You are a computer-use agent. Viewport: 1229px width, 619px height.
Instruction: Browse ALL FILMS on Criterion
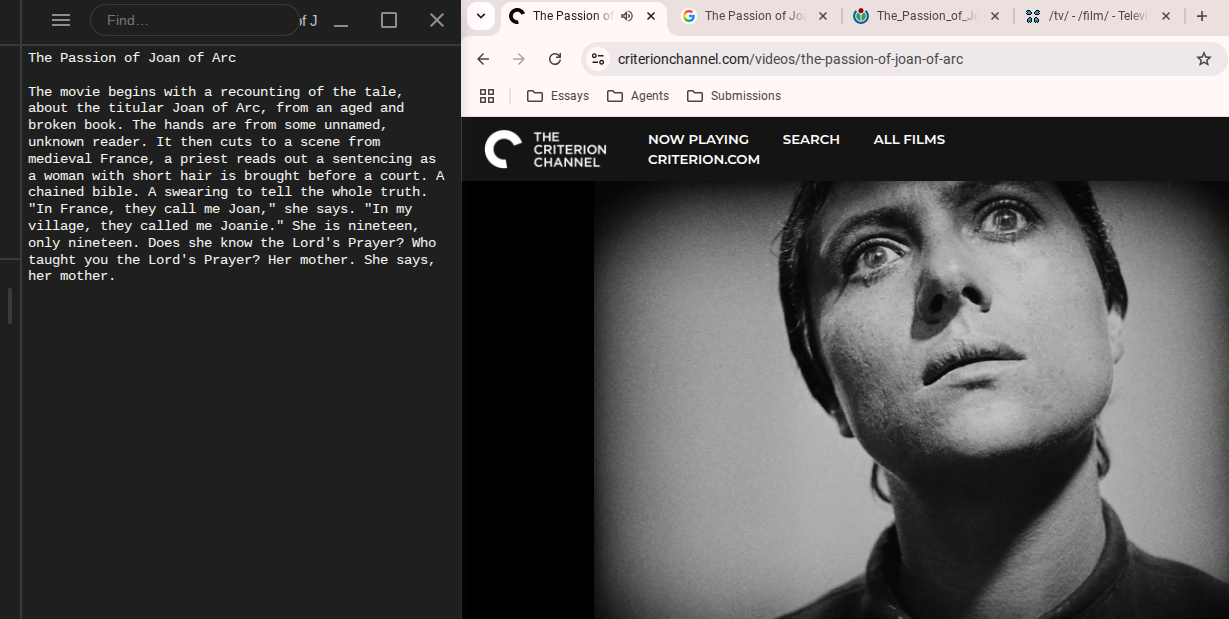point(909,139)
